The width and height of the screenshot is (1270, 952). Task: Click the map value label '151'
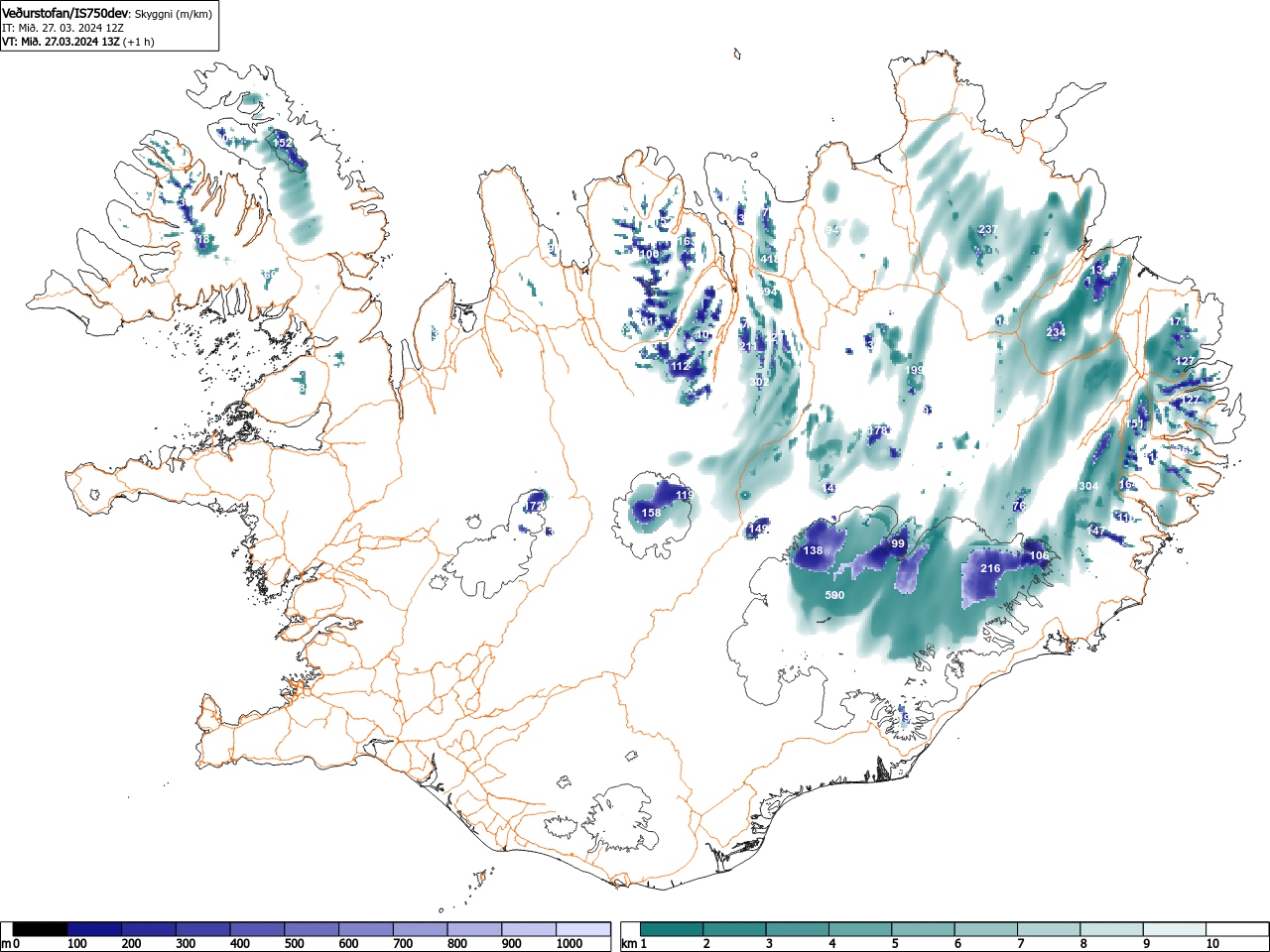[x=1134, y=424]
